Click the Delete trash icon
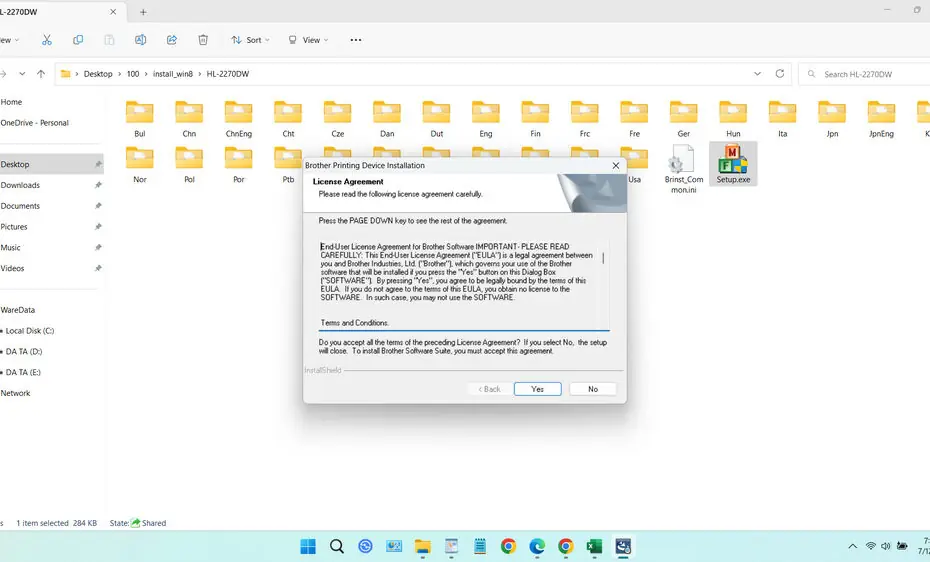The image size is (930, 562). click(x=203, y=40)
